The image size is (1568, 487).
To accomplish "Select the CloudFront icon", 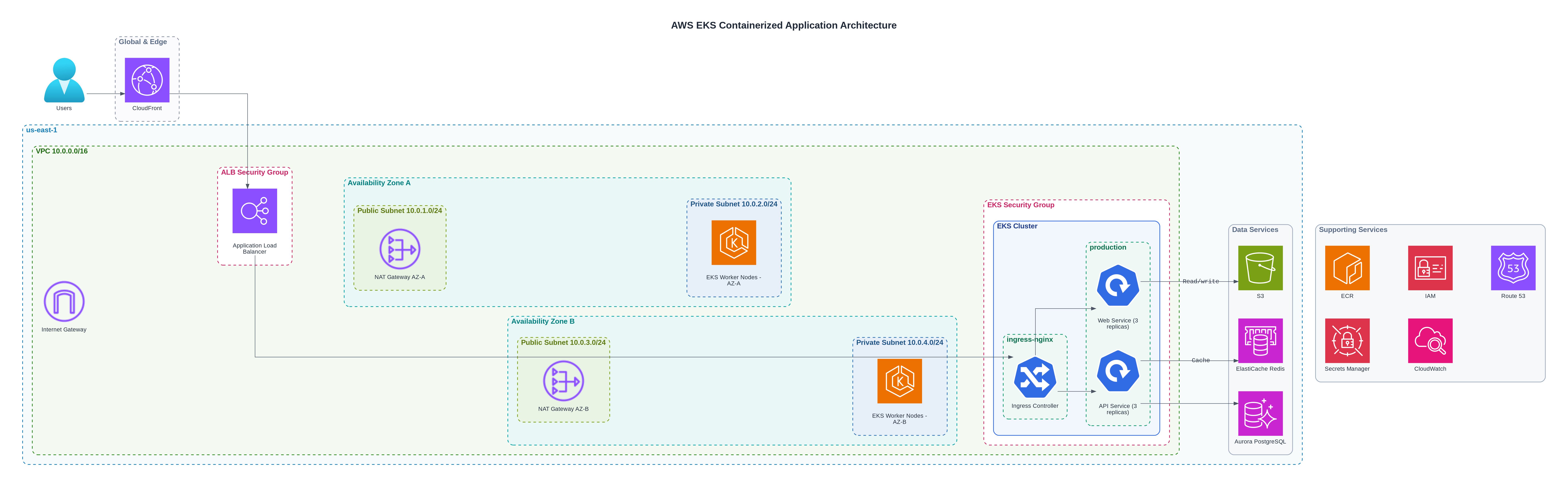I will point(147,80).
